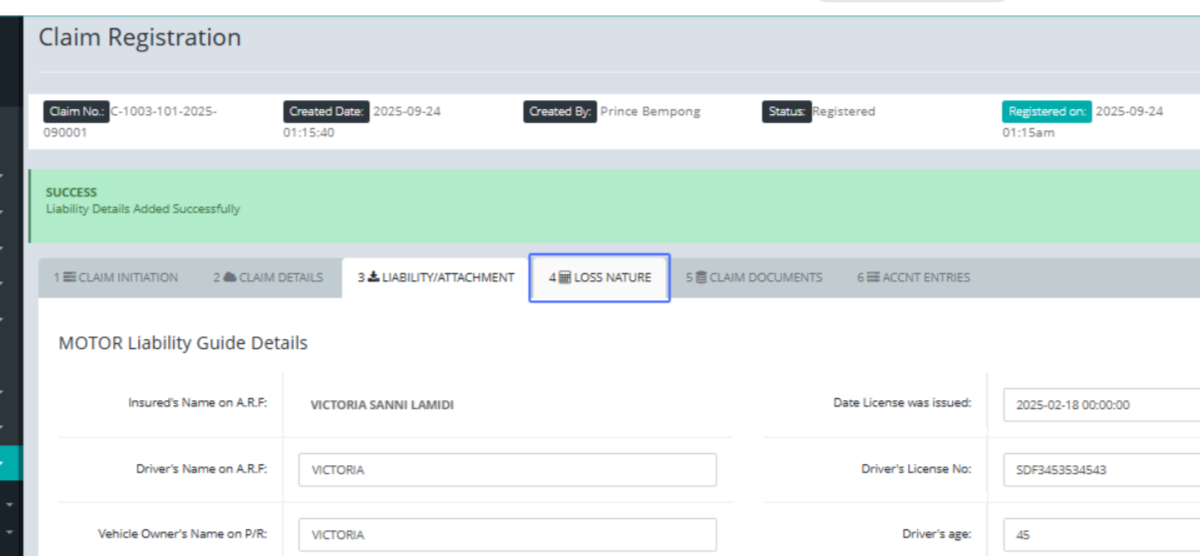Click the Claim Registration page heading

coord(140,38)
